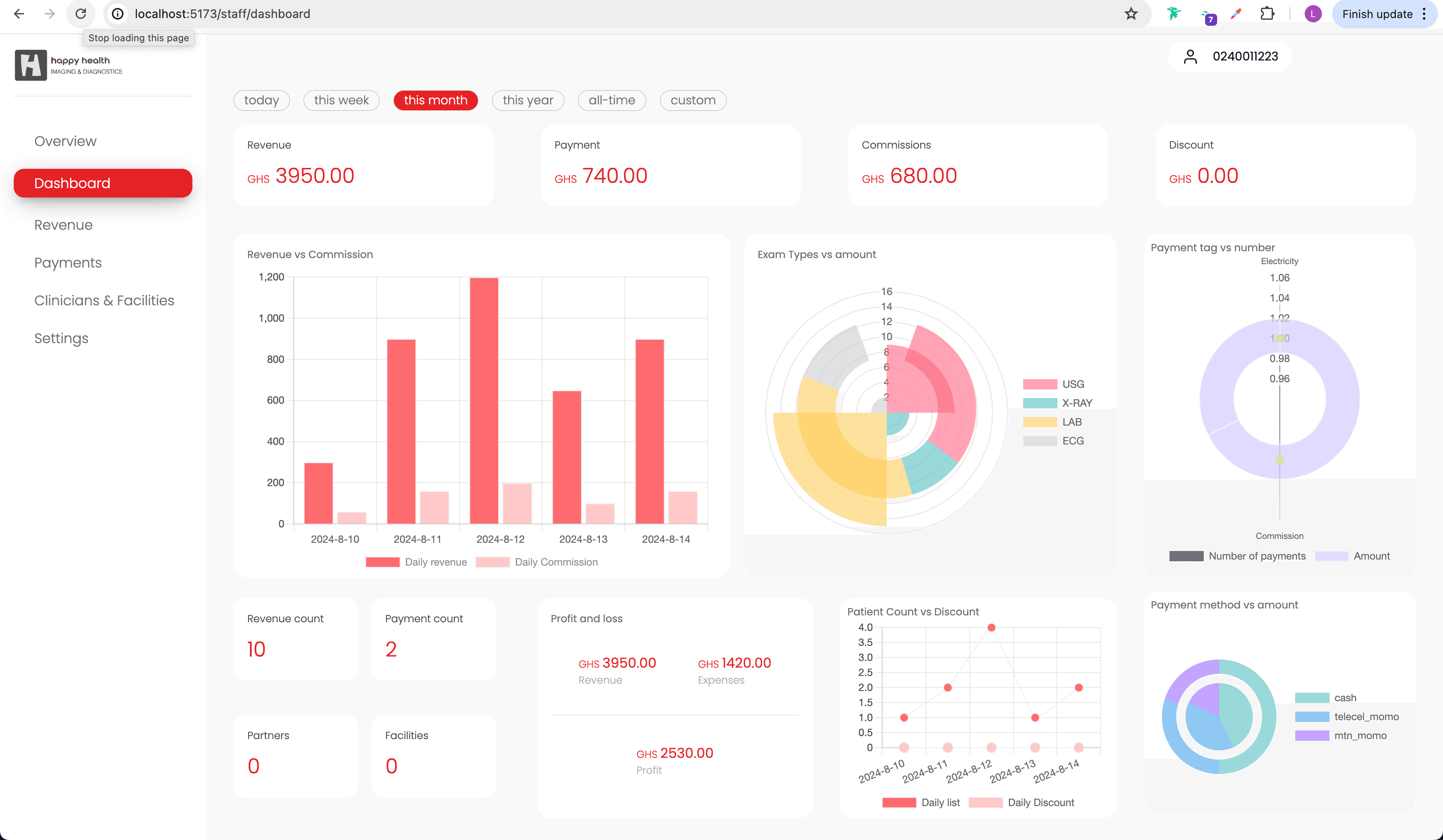1443x840 pixels.
Task: Open Overview in the sidebar
Action: click(x=65, y=141)
